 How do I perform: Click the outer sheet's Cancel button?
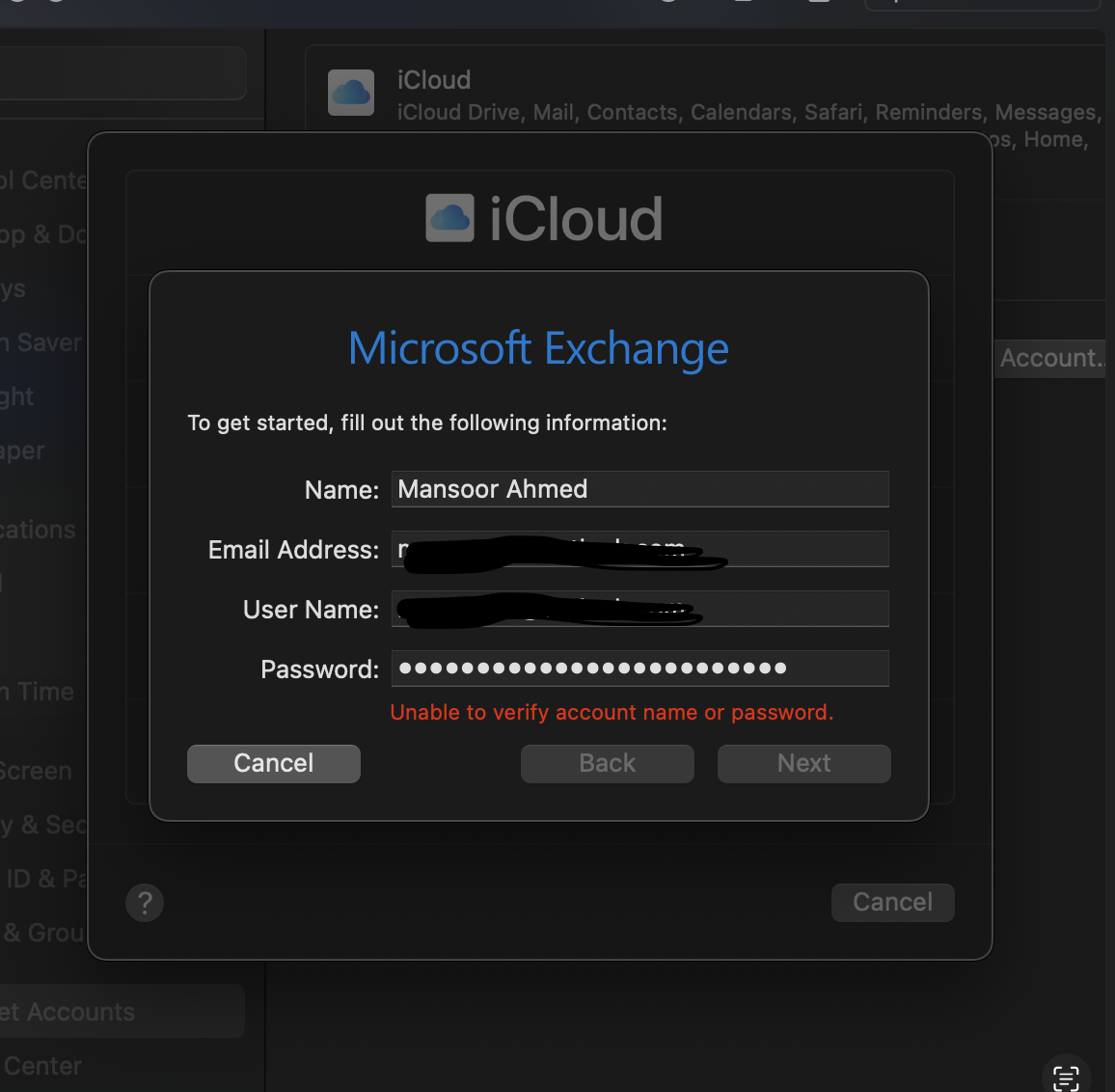point(892,903)
